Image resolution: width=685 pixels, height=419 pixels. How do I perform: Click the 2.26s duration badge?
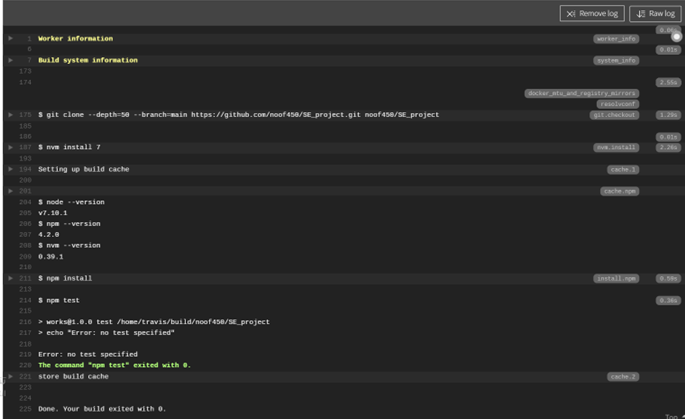click(668, 147)
